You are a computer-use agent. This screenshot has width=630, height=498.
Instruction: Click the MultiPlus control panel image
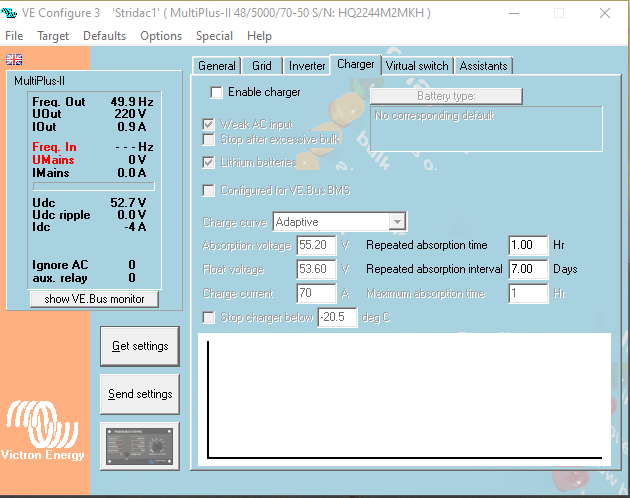pyautogui.click(x=140, y=445)
